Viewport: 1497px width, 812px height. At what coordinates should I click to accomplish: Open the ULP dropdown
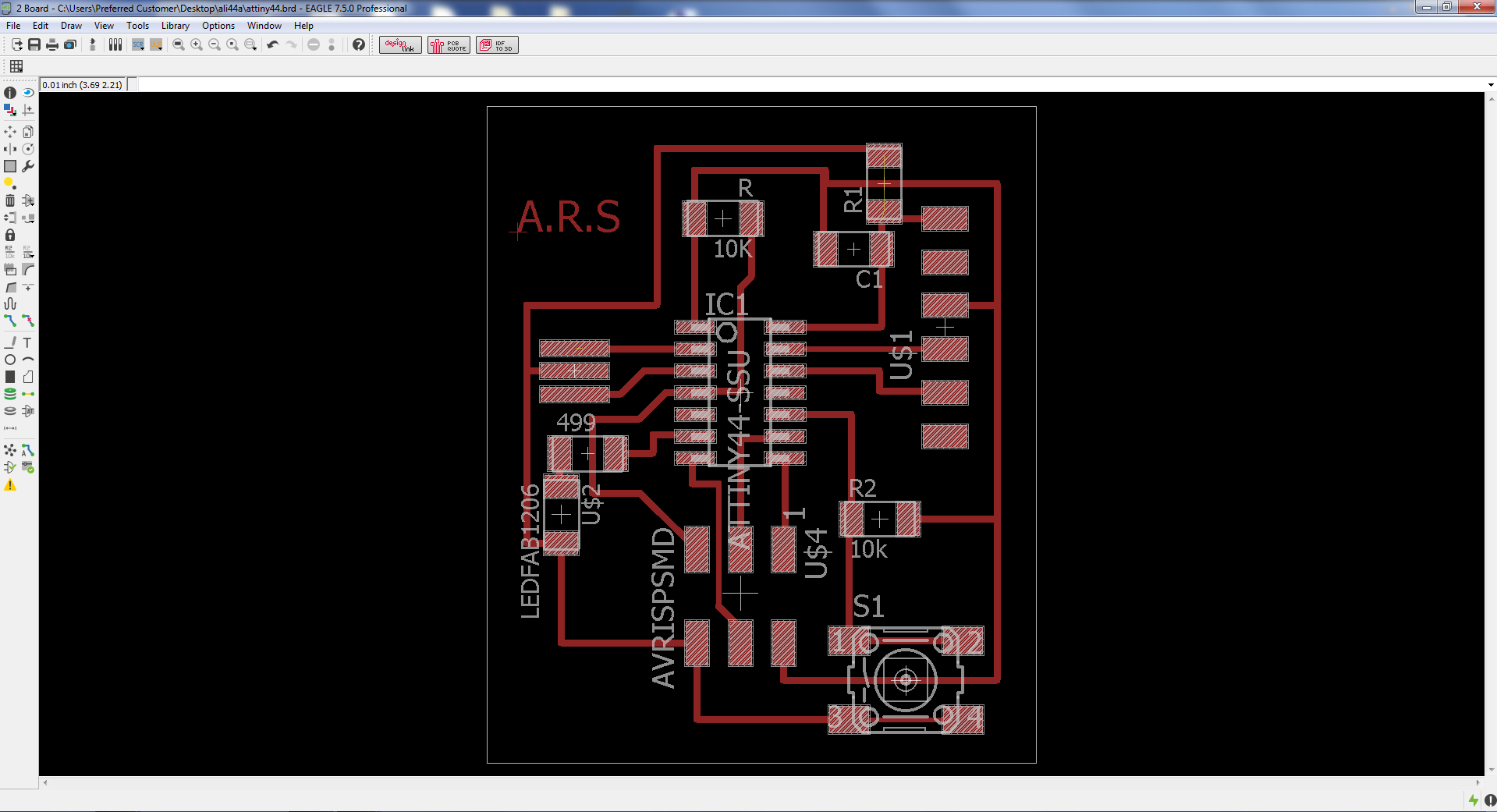(156, 45)
